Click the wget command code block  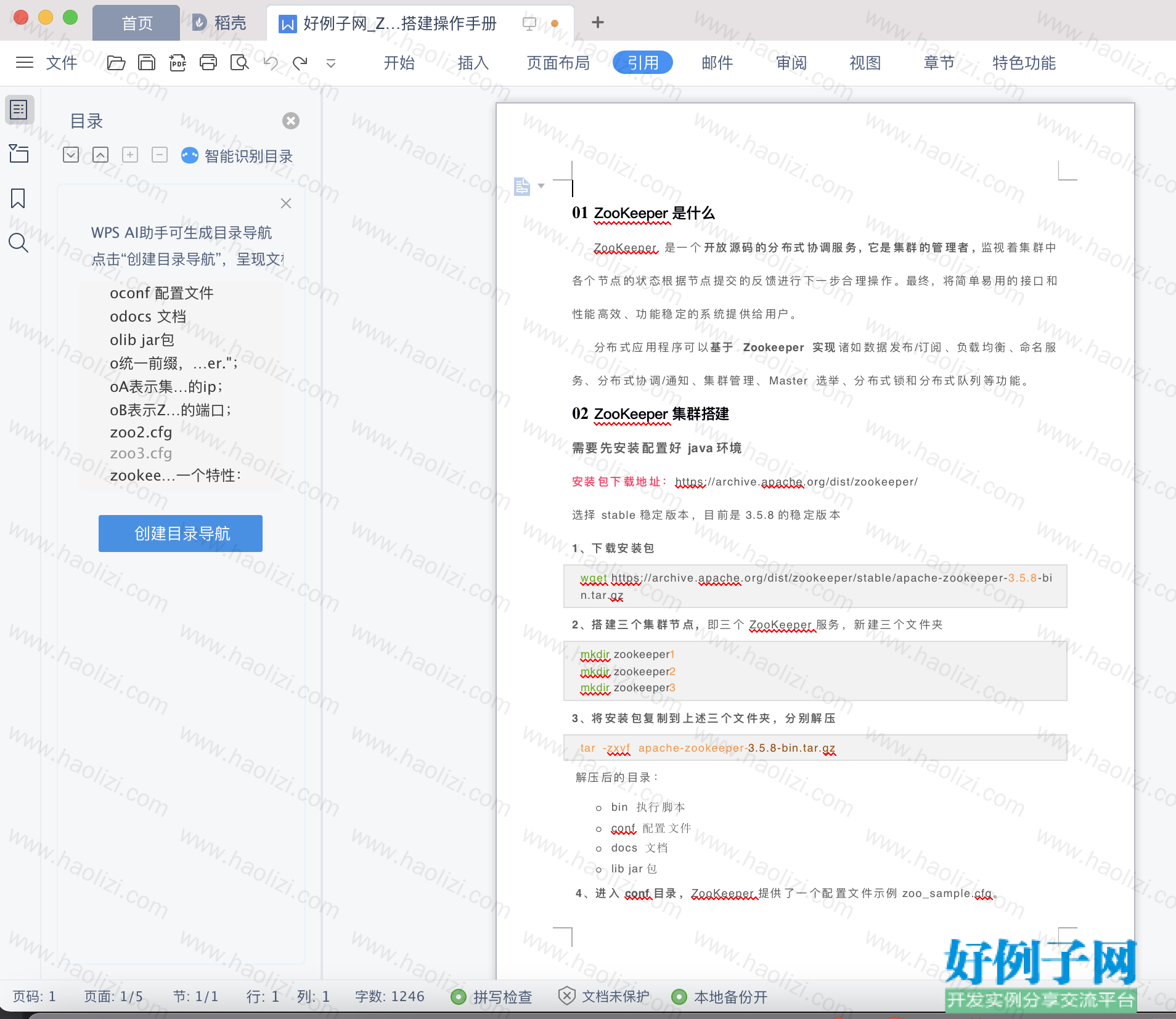[815, 587]
